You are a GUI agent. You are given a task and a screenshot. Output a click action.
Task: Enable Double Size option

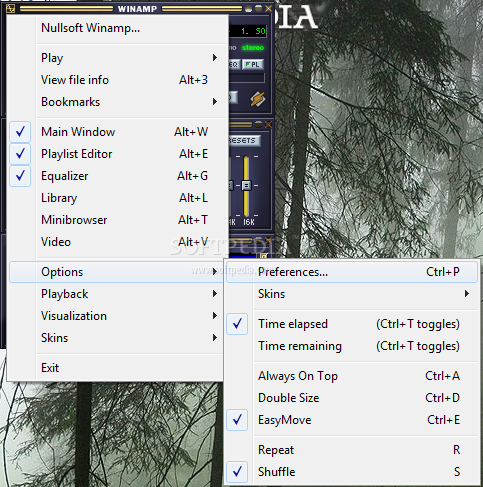352,398
